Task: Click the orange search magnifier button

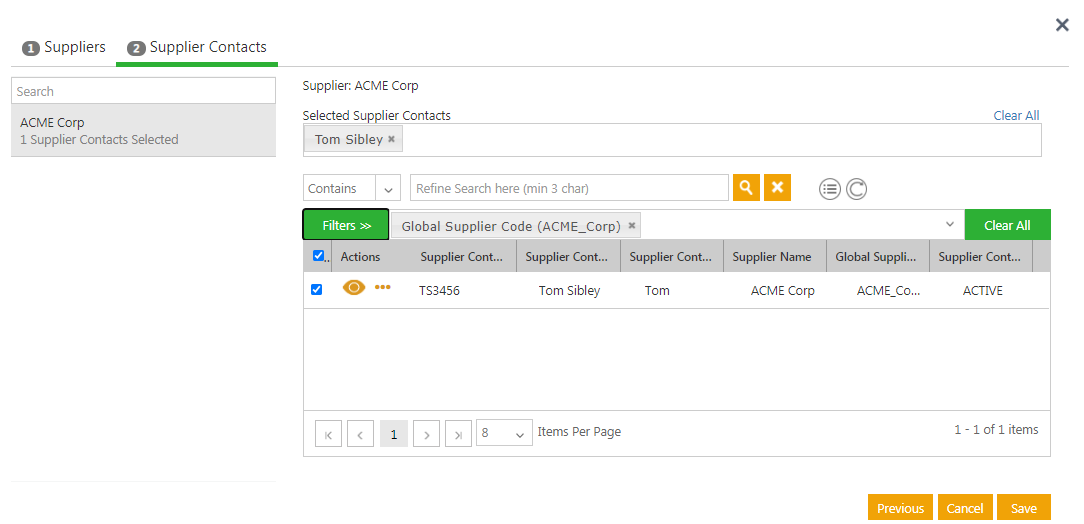Action: point(746,188)
